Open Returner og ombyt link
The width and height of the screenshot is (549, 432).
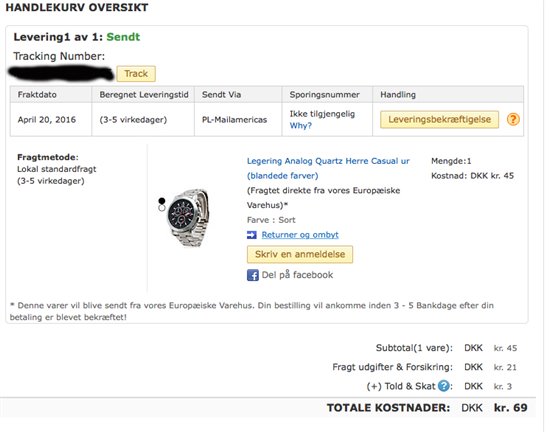pyautogui.click(x=300, y=235)
